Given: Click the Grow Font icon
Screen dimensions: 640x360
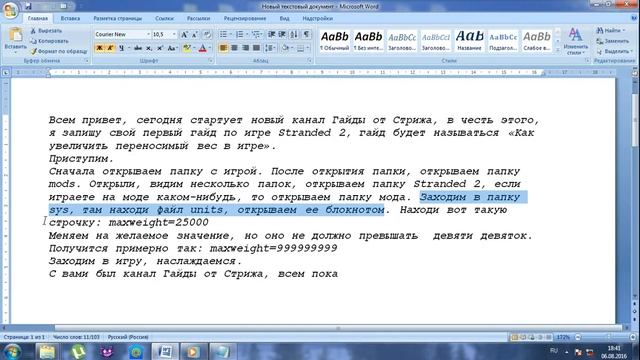Looking at the screenshot, I should [184, 34].
